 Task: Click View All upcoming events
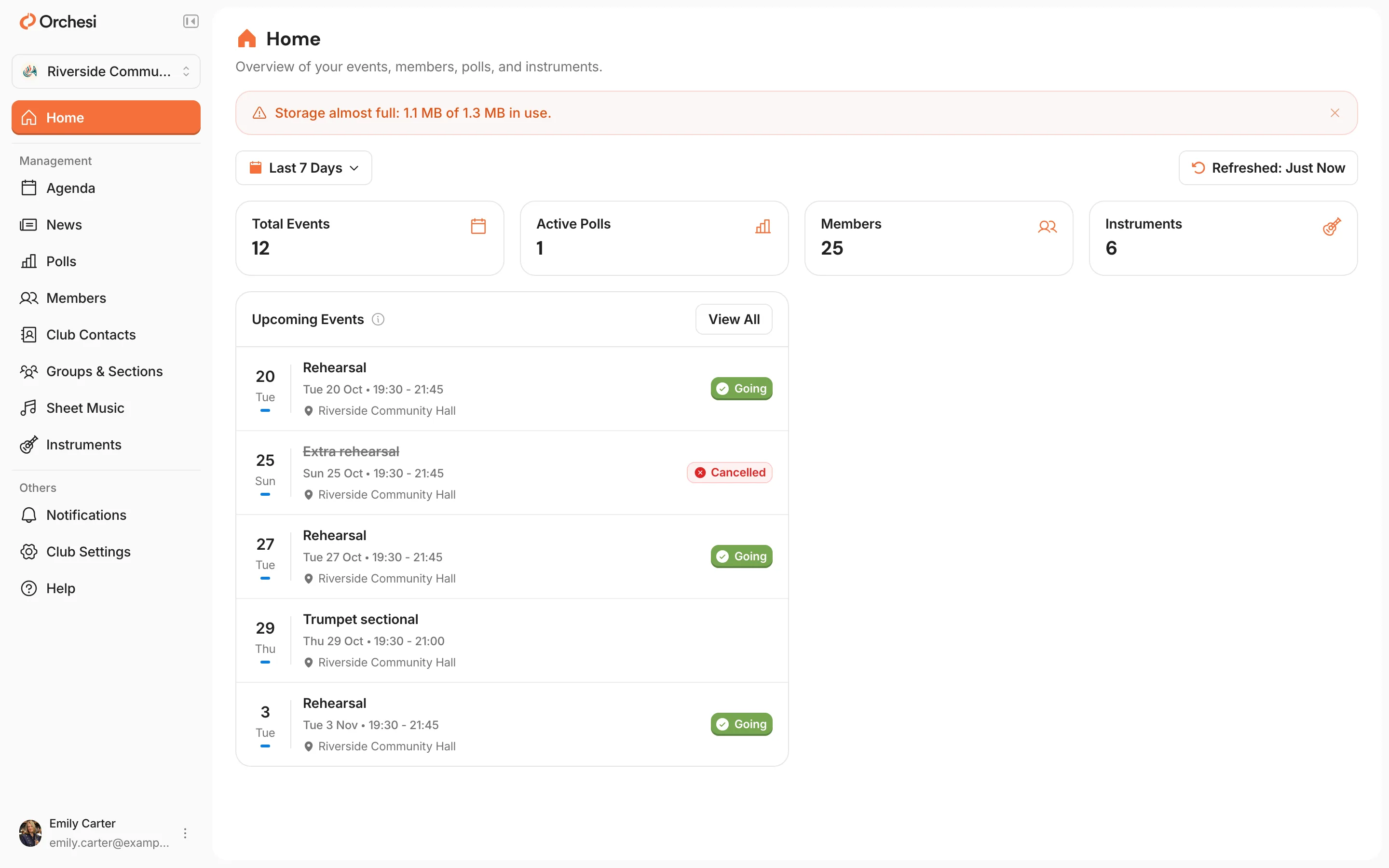tap(734, 319)
